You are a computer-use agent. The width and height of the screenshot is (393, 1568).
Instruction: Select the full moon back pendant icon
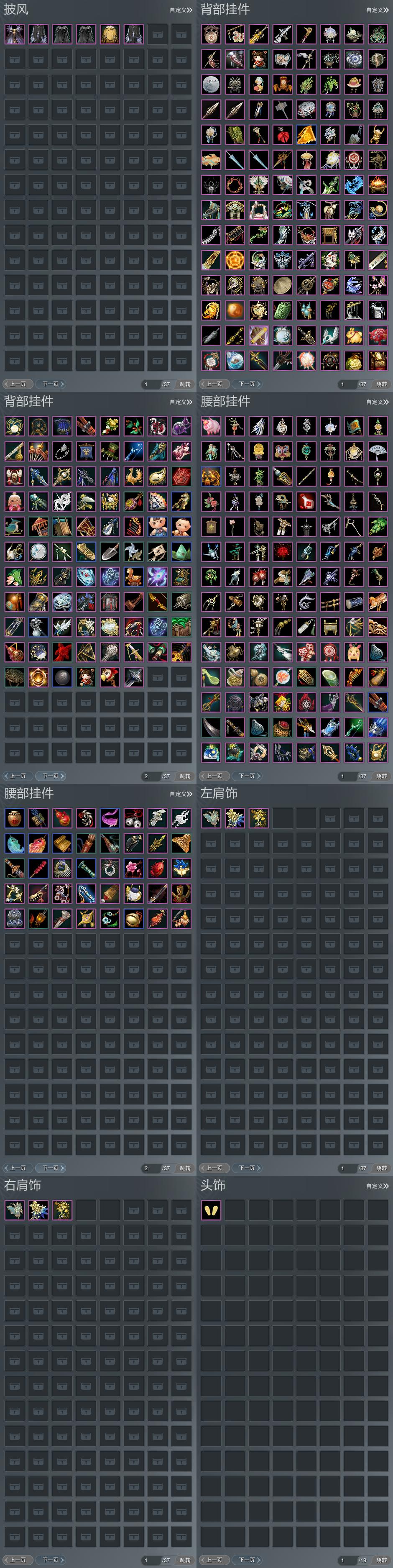coord(211,84)
